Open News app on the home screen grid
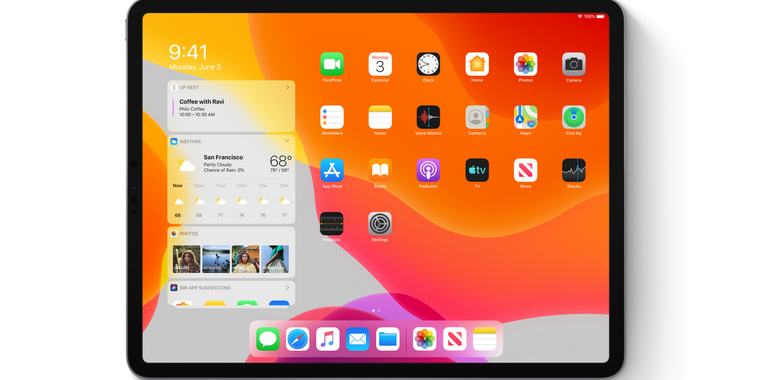The image size is (760, 380). pyautogui.click(x=525, y=170)
